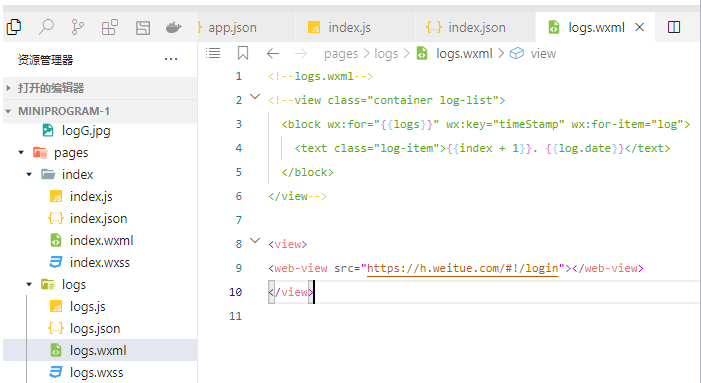Click the h.weitue.com login URL link
This screenshot has height=383, width=701.
click(463, 268)
